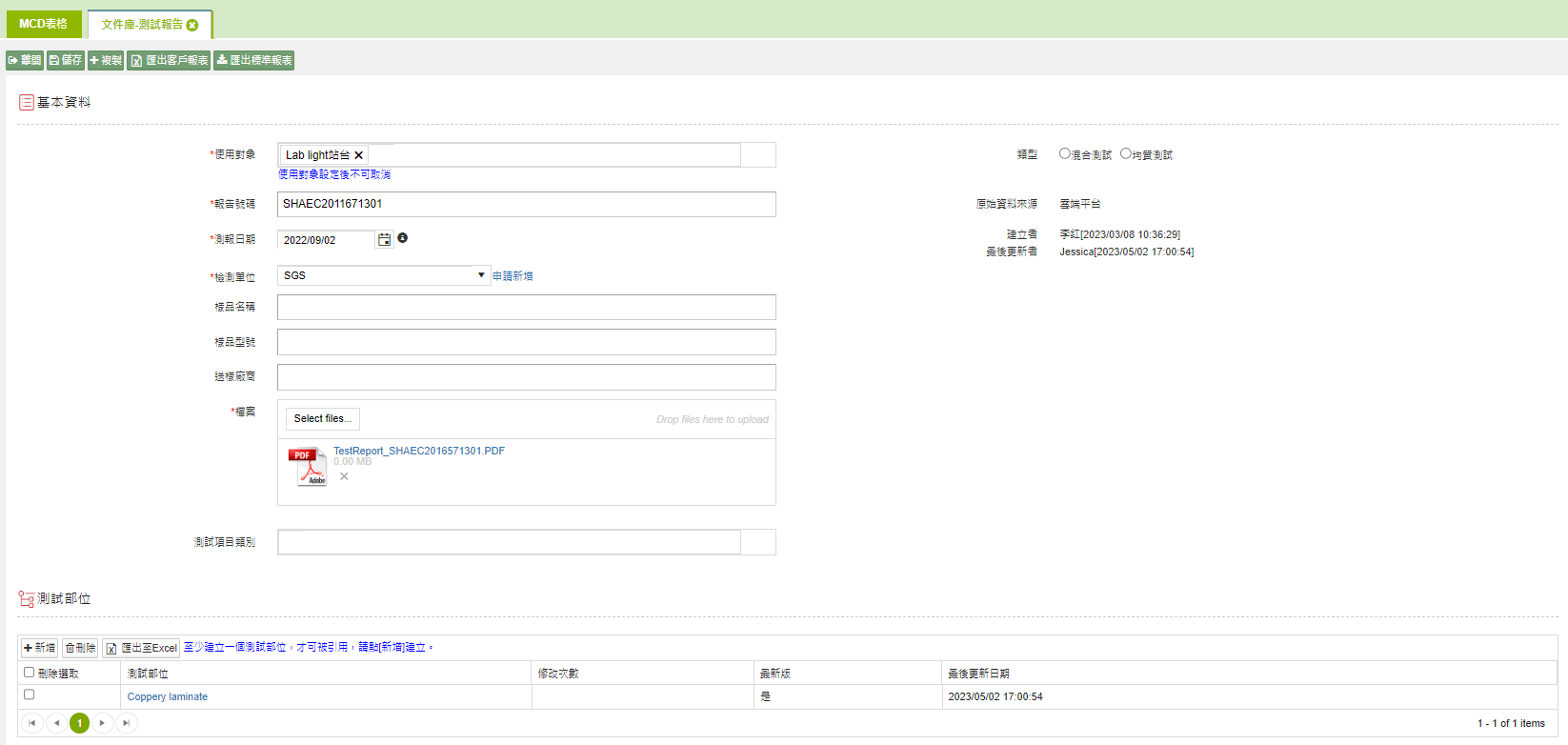
Task: Click the Select files... button
Action: pos(323,419)
